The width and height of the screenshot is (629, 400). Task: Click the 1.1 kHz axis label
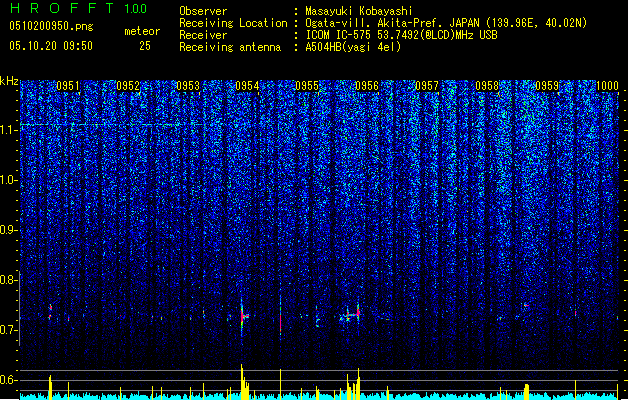coord(8,130)
